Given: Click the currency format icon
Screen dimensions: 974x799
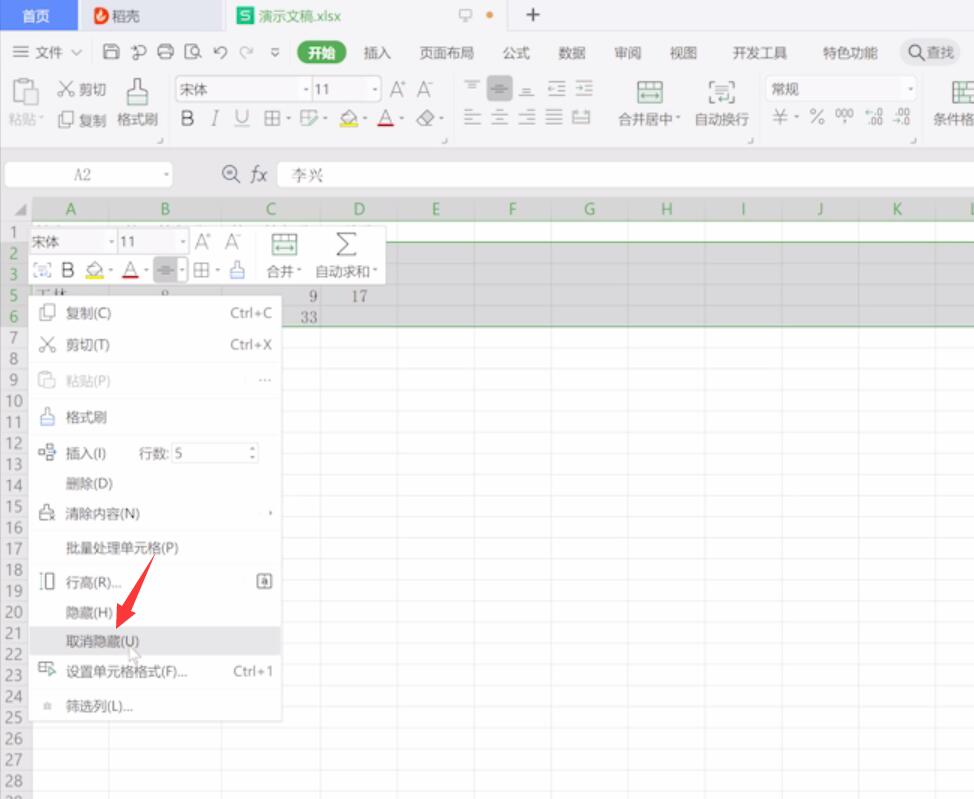Looking at the screenshot, I should pos(780,116).
